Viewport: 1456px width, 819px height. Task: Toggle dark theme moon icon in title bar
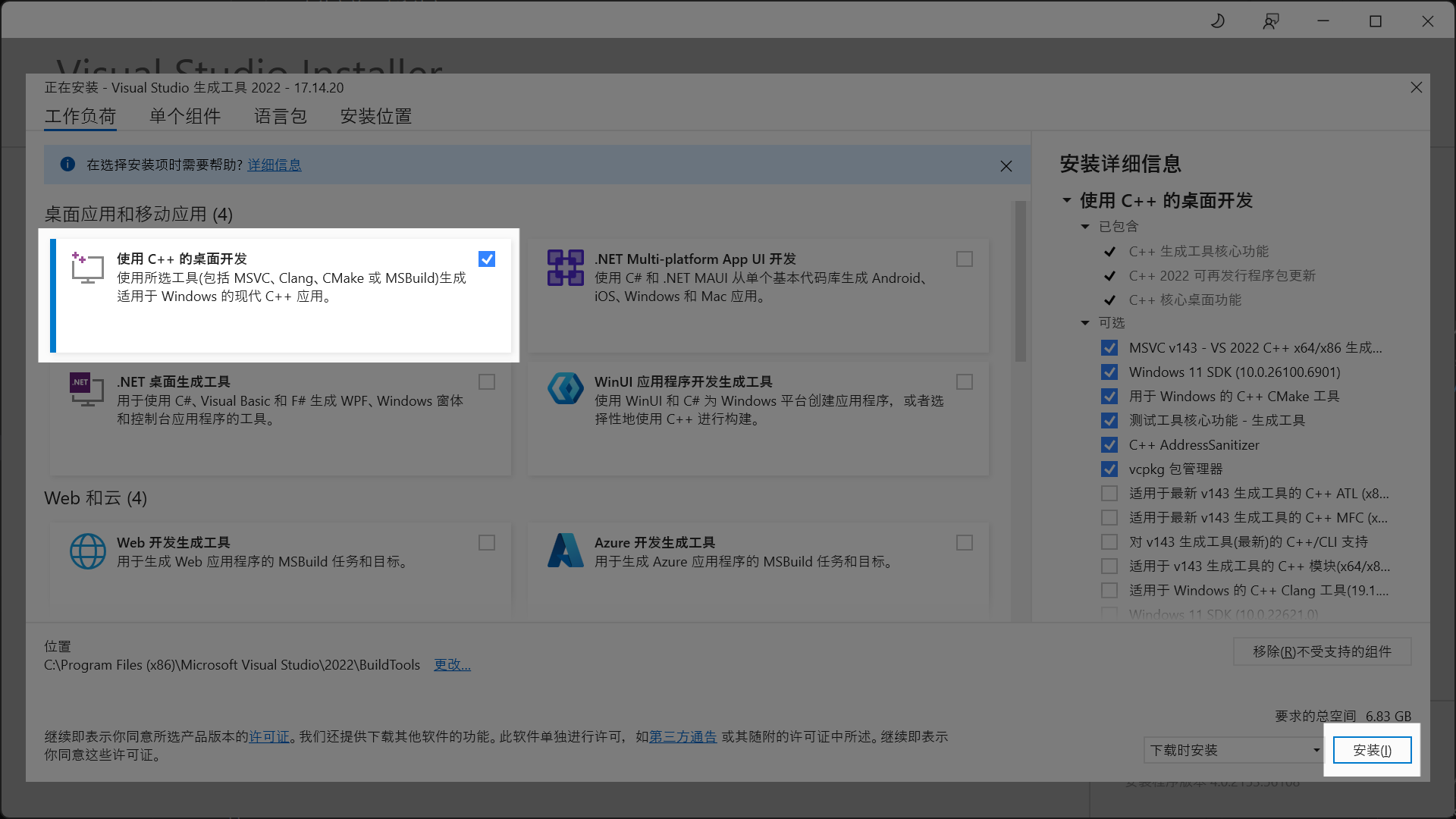[x=1218, y=21]
